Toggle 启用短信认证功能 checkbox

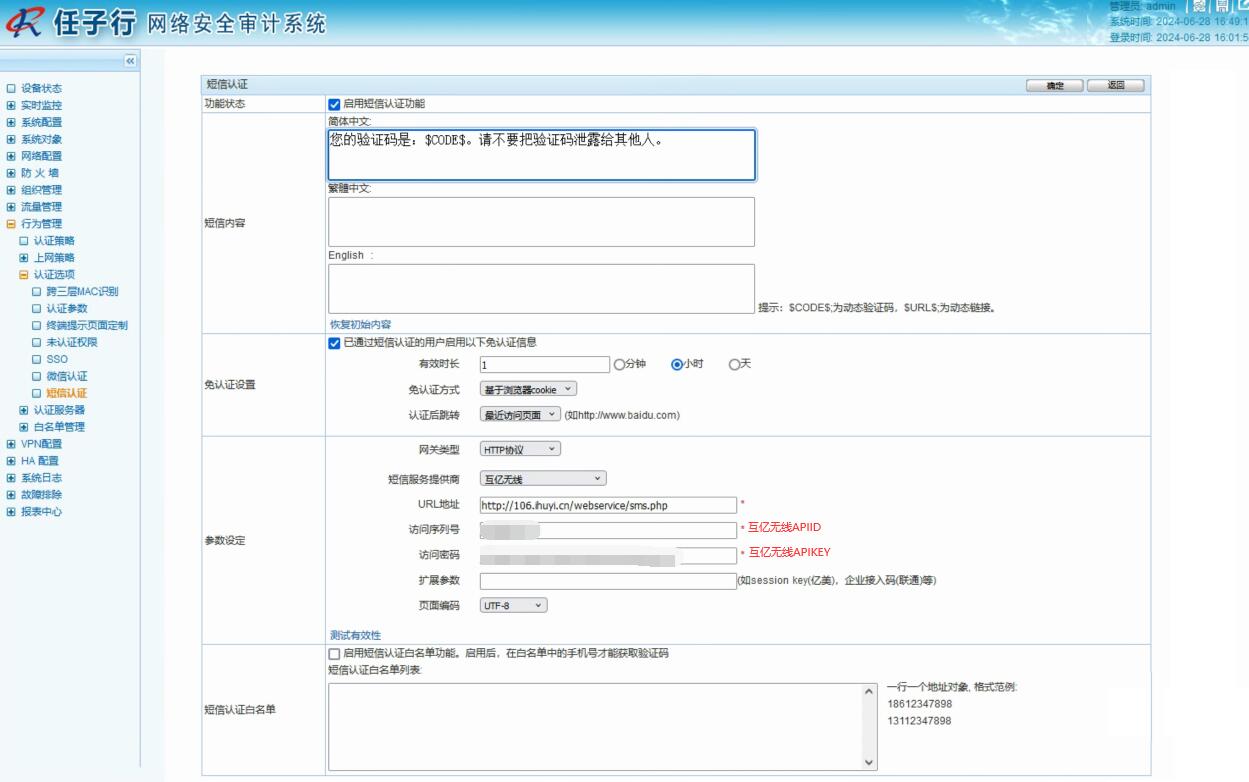point(334,104)
